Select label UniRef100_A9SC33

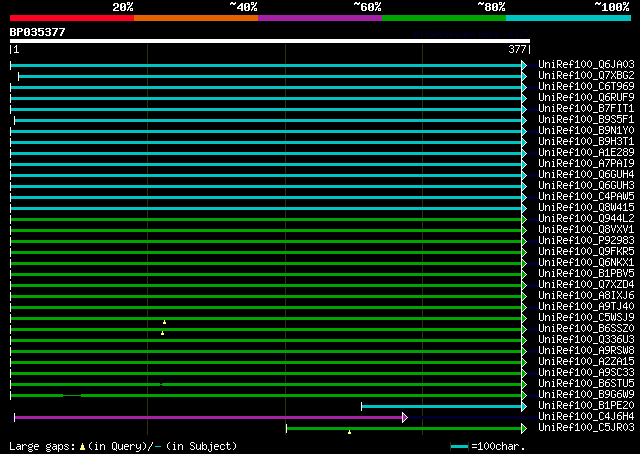click(586, 373)
